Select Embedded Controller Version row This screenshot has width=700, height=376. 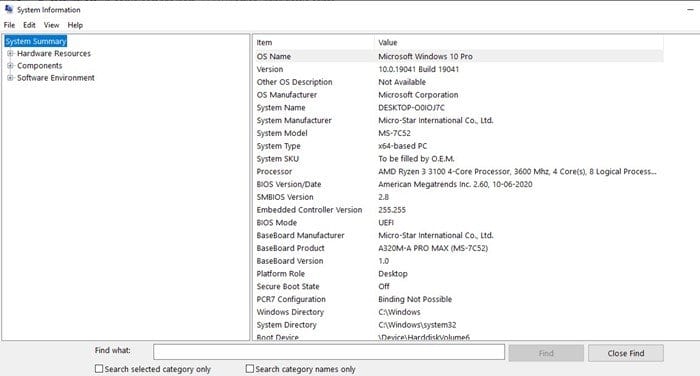tap(458, 210)
